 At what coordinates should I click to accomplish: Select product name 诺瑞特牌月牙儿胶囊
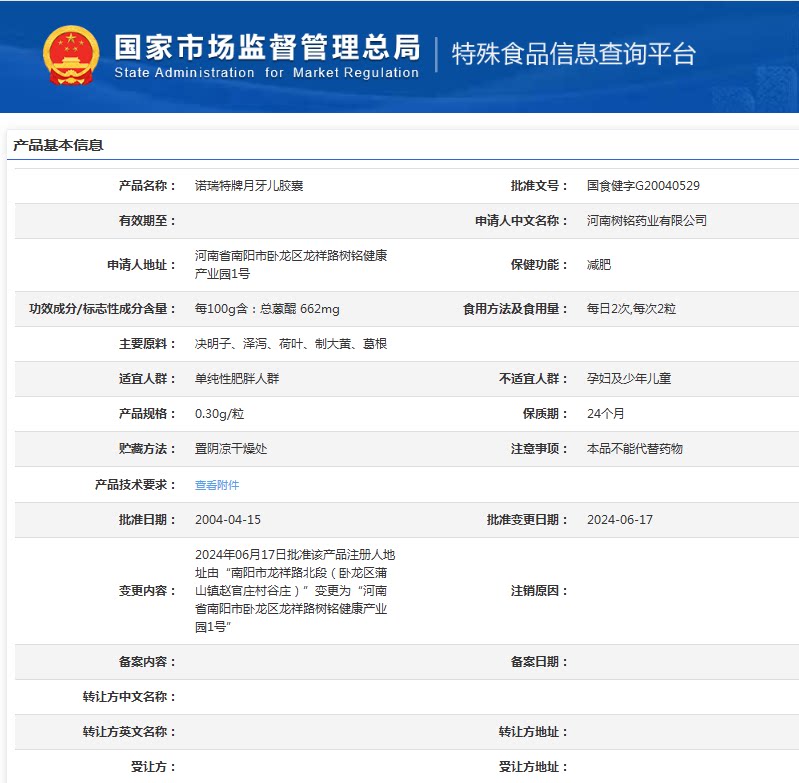249,185
